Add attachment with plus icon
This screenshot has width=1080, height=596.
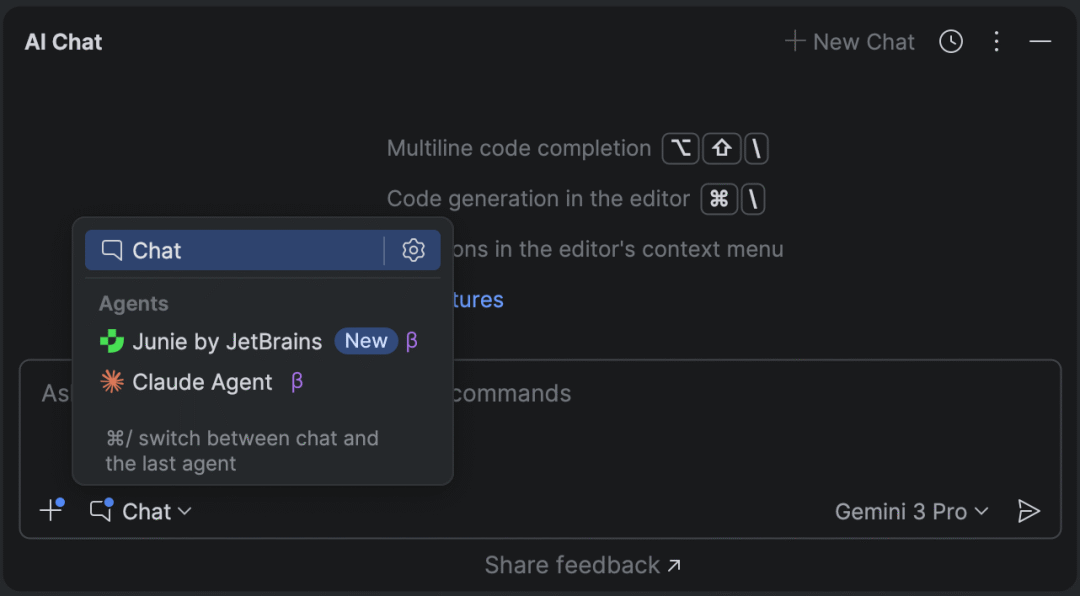(52, 511)
